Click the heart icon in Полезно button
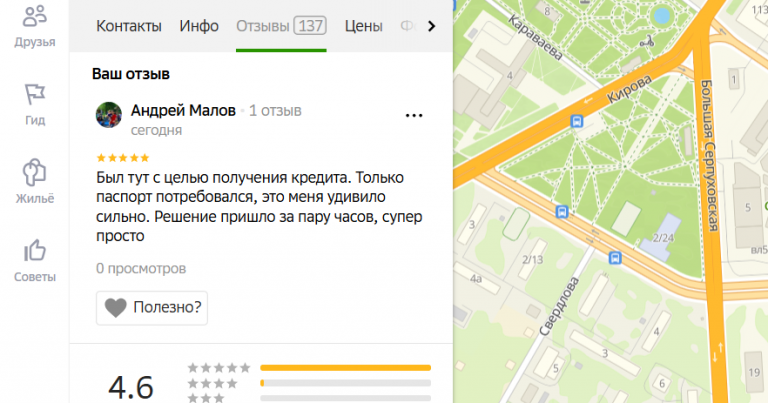 click(x=116, y=308)
